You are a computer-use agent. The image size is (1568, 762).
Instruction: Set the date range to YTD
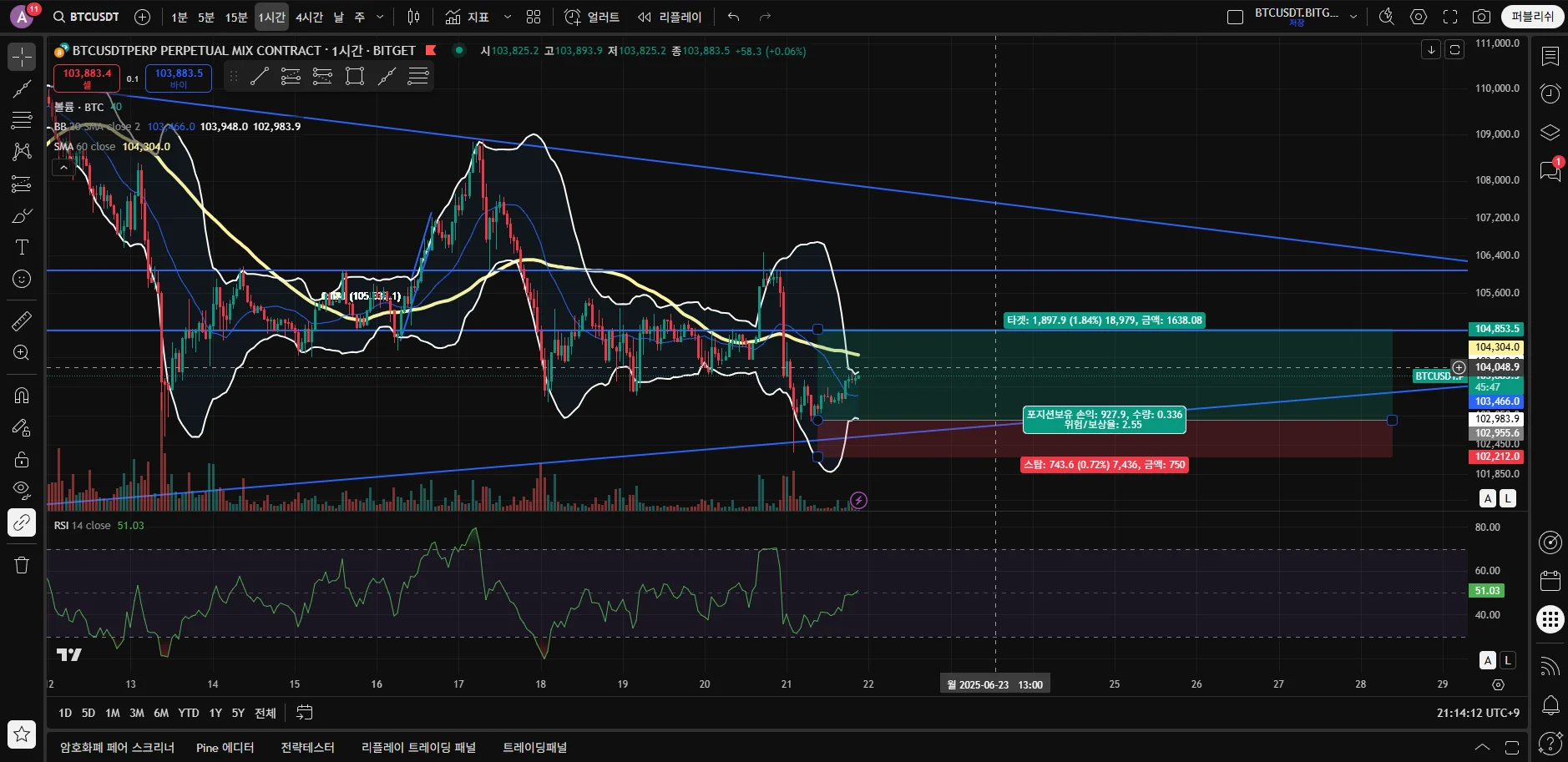[x=189, y=713]
